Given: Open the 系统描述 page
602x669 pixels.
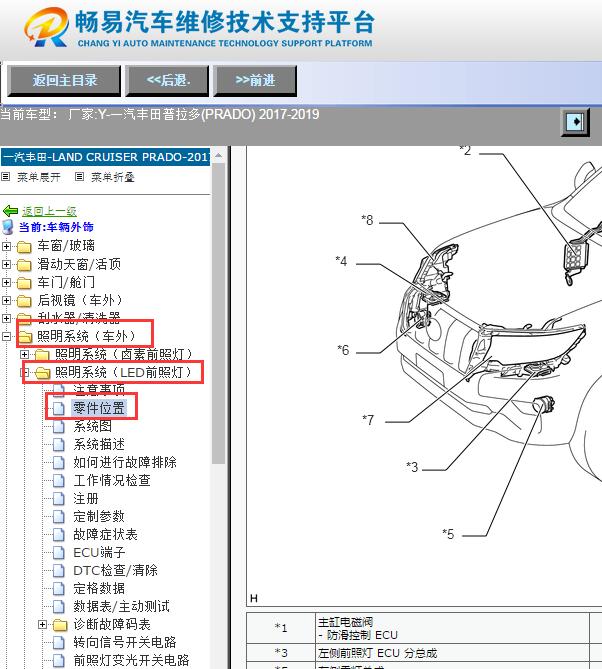Looking at the screenshot, I should [x=99, y=445].
